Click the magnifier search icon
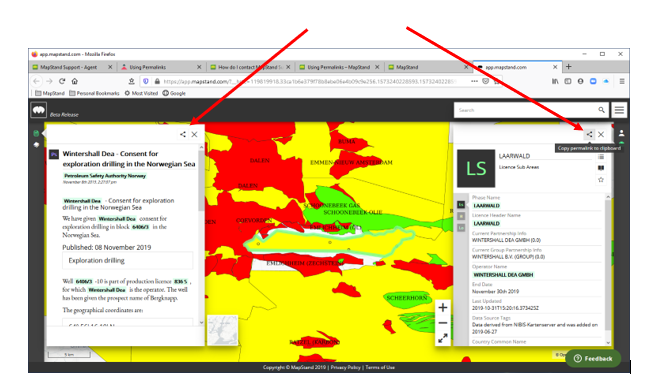This screenshot has width=646, height=388. tap(602, 110)
